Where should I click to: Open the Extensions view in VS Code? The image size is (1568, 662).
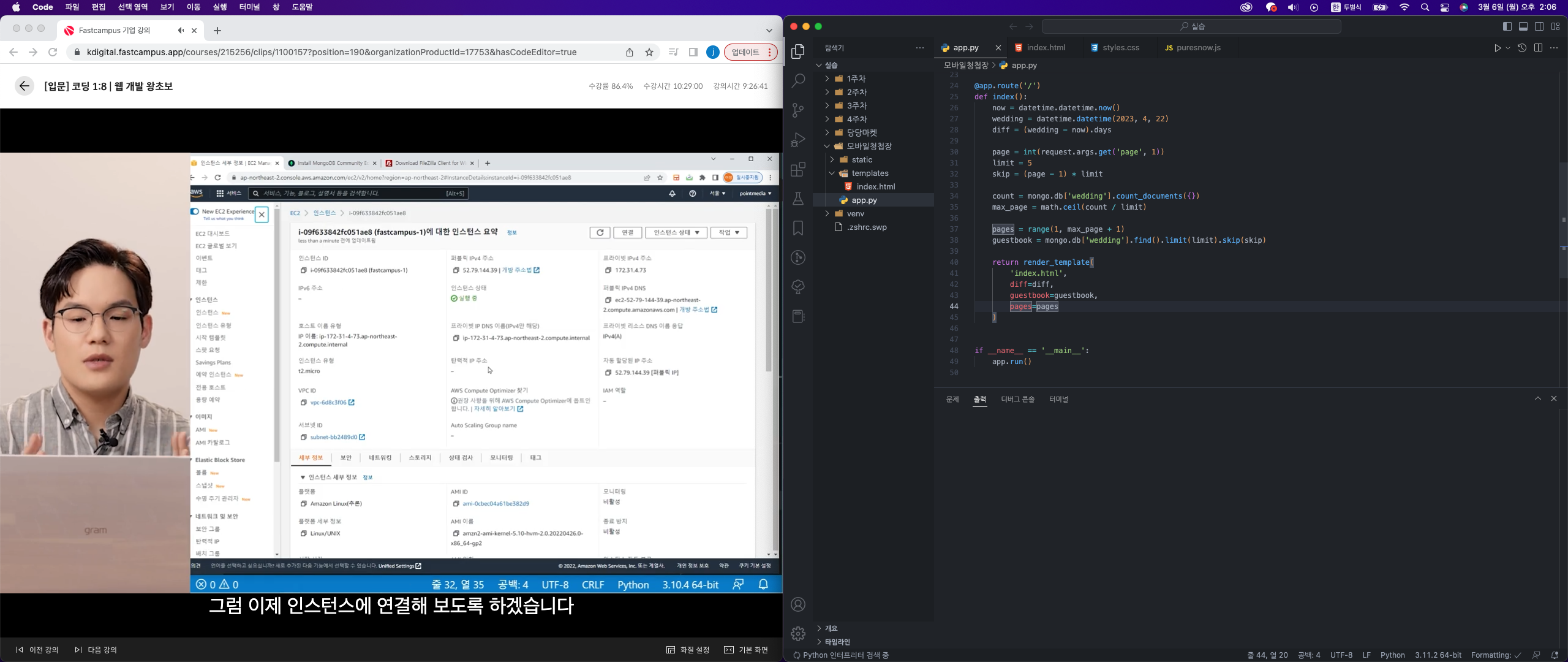[797, 169]
